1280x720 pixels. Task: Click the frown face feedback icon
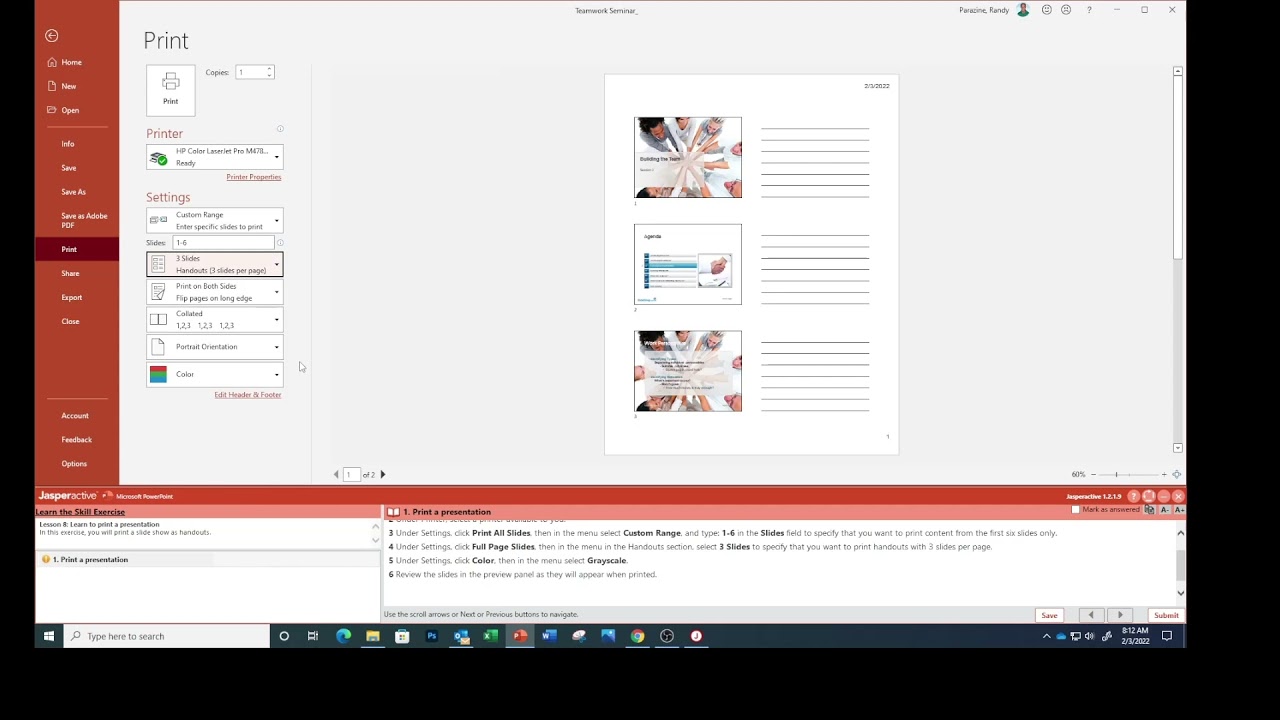1066,10
